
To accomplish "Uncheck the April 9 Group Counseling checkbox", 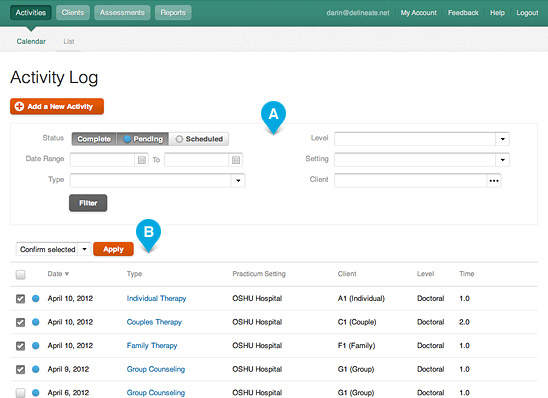I will click(21, 369).
